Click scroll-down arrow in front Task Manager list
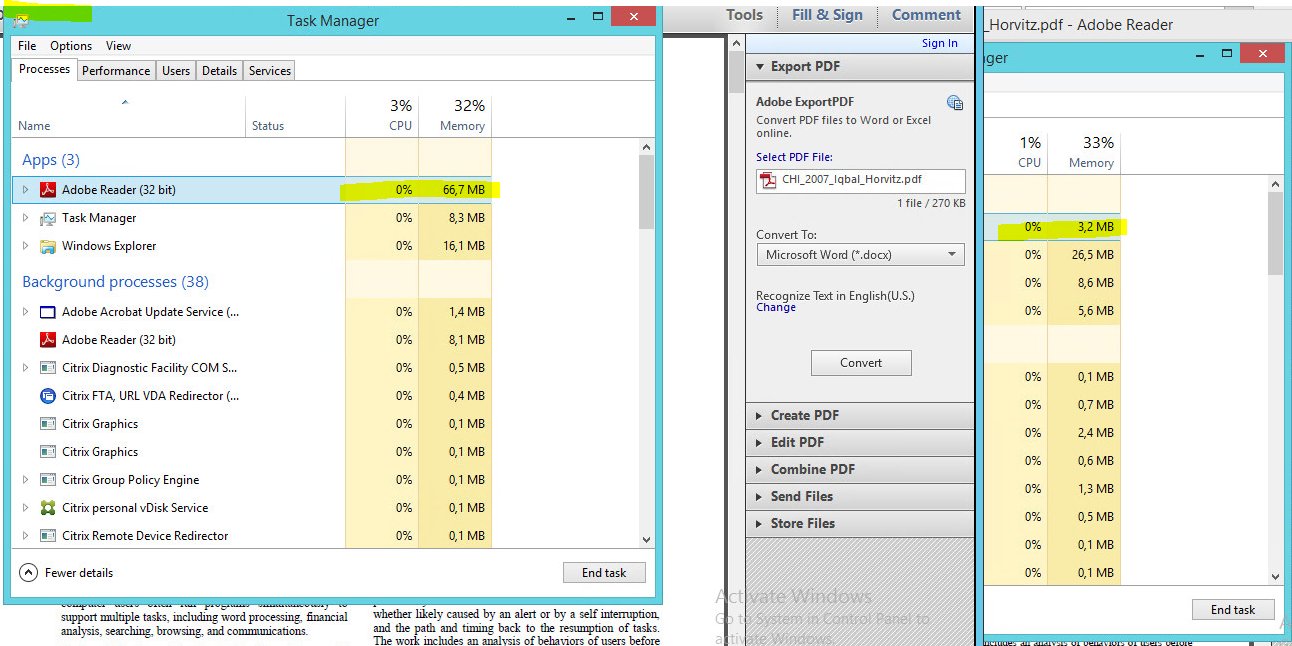Screen dimensions: 1292x646 pos(646,539)
